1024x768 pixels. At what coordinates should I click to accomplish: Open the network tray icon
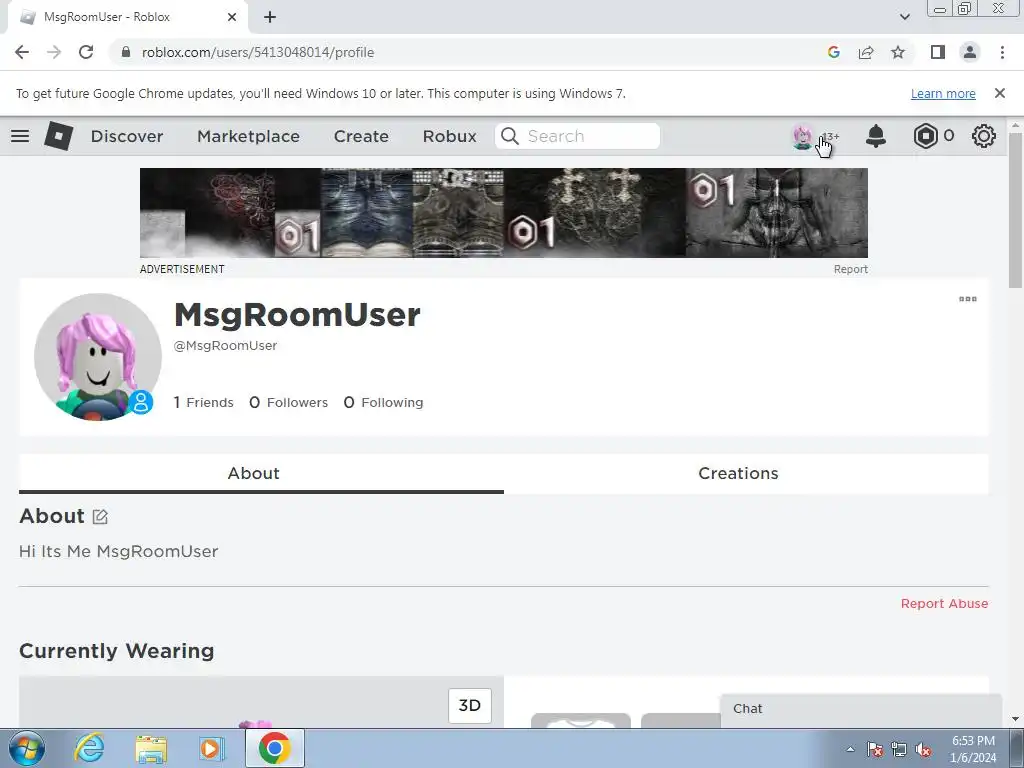click(899, 750)
